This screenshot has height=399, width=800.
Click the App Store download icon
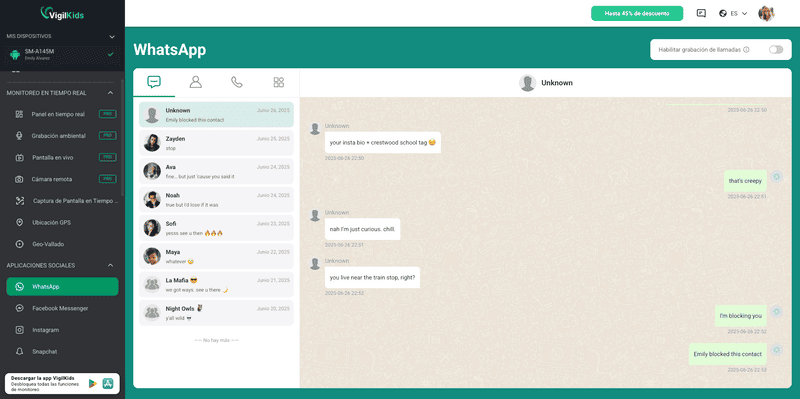[108, 383]
